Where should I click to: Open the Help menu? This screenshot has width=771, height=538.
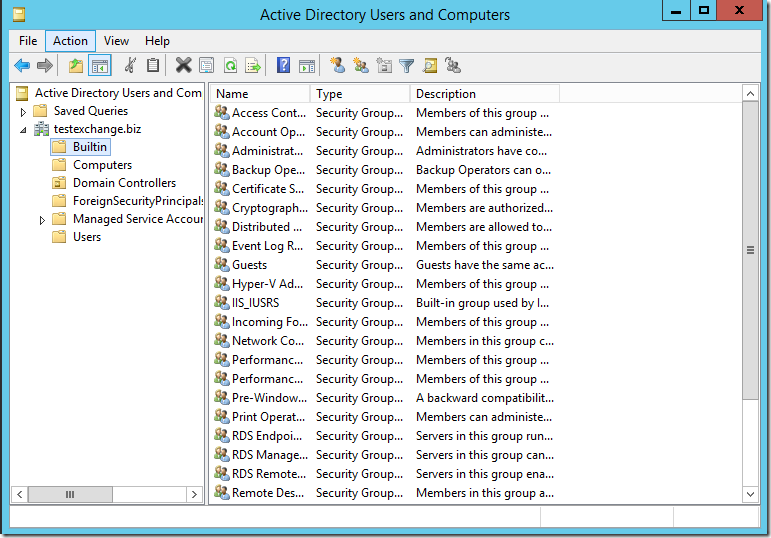[x=157, y=41]
